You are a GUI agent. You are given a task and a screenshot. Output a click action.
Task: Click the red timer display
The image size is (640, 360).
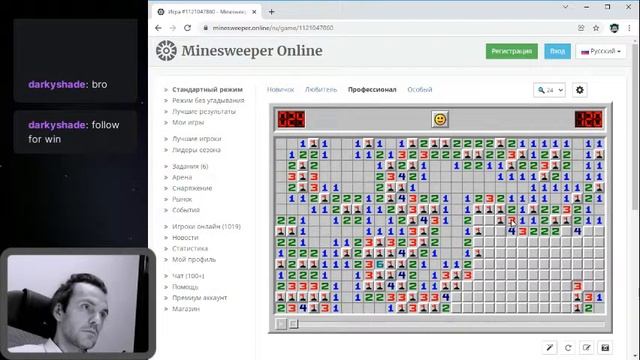[x=589, y=120]
